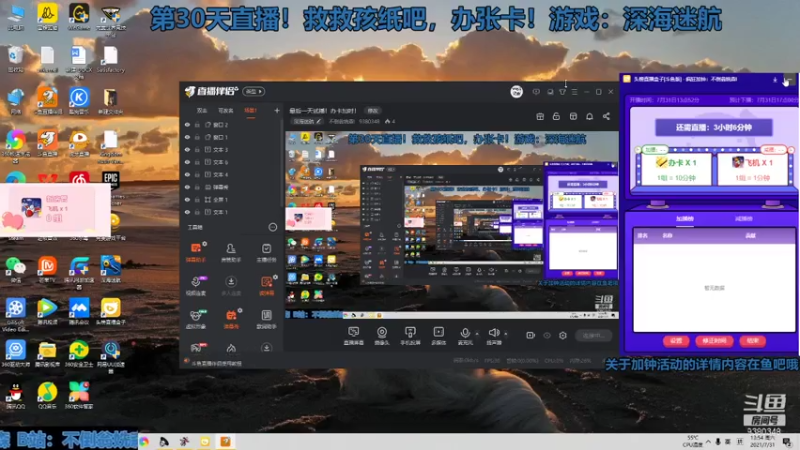Viewport: 800px width, 450px height.
Task: Hide the 文本 1 layer with eye icon
Action: (187, 212)
